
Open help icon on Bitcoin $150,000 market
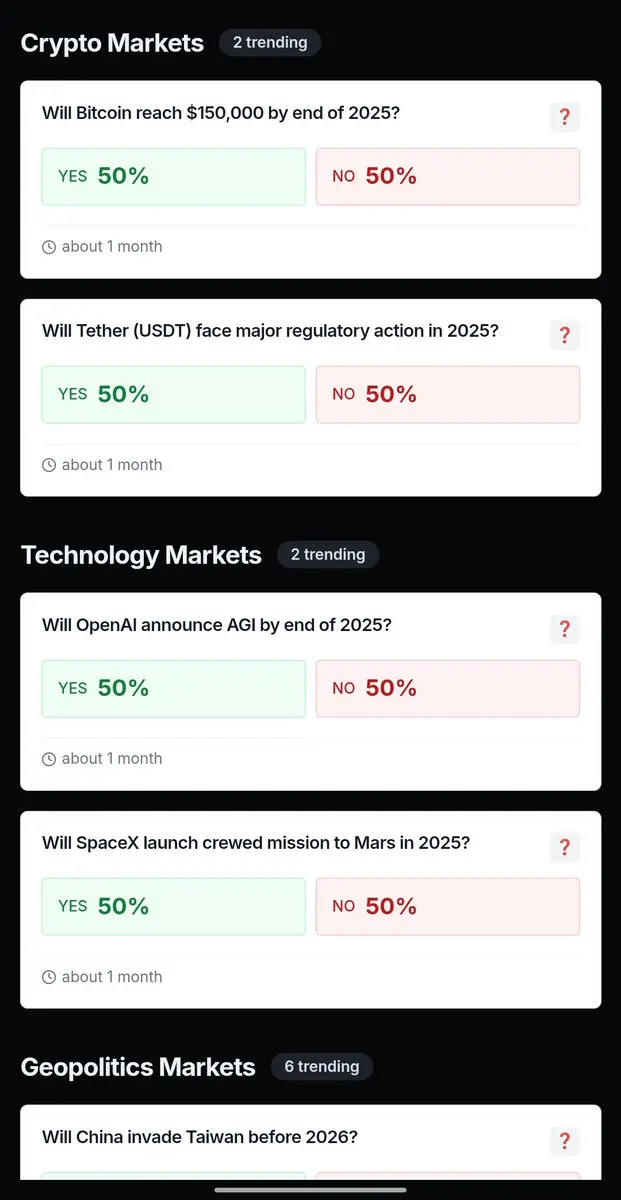coord(564,117)
